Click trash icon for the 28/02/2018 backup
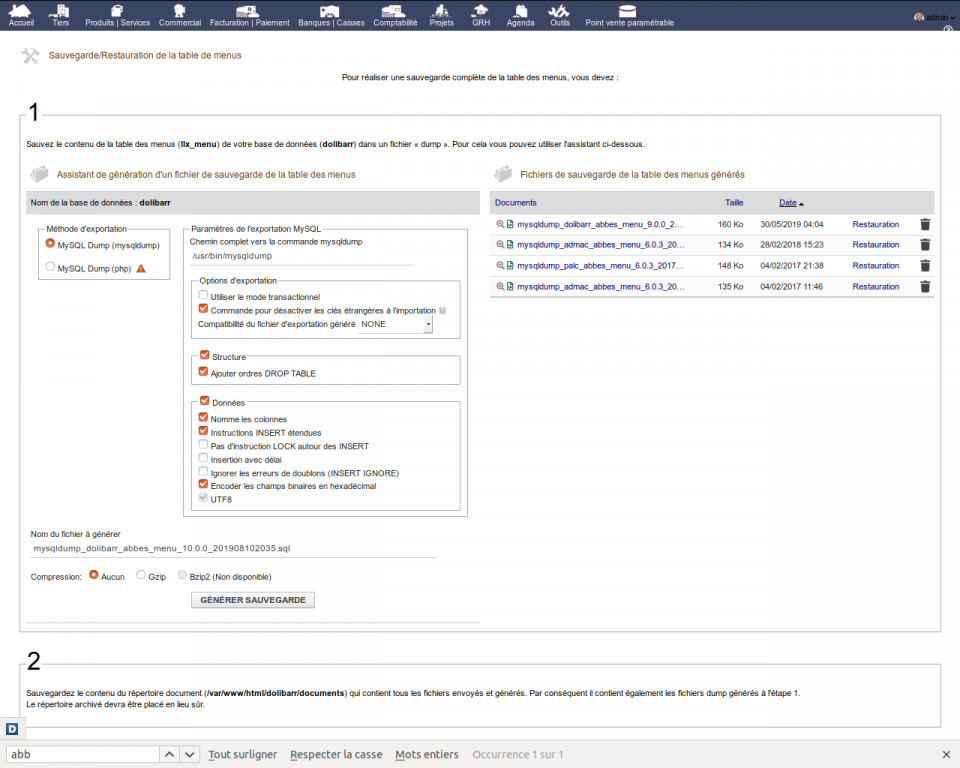960x768 pixels. tap(925, 245)
